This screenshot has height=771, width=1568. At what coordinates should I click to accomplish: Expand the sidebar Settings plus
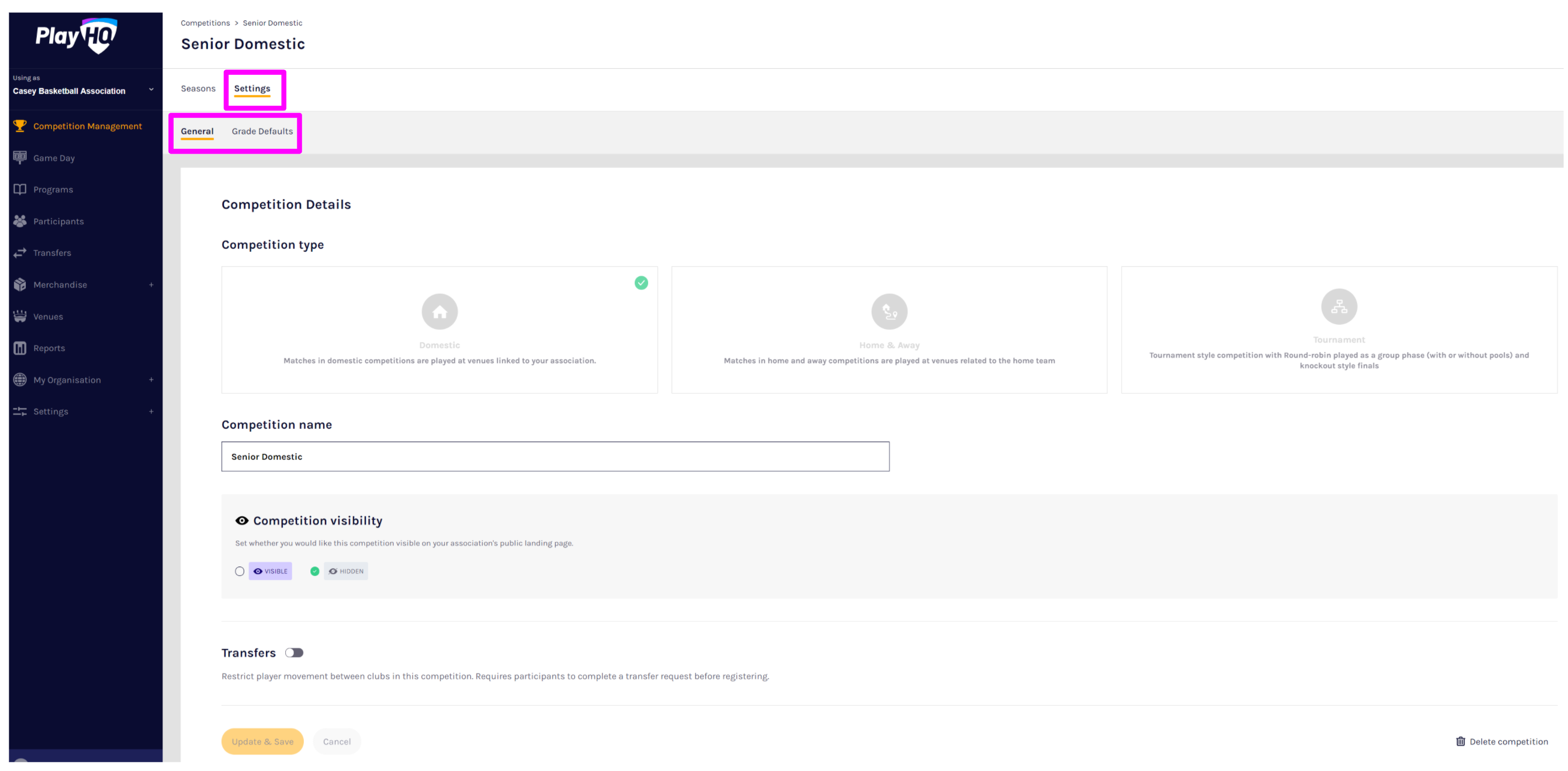tap(151, 411)
